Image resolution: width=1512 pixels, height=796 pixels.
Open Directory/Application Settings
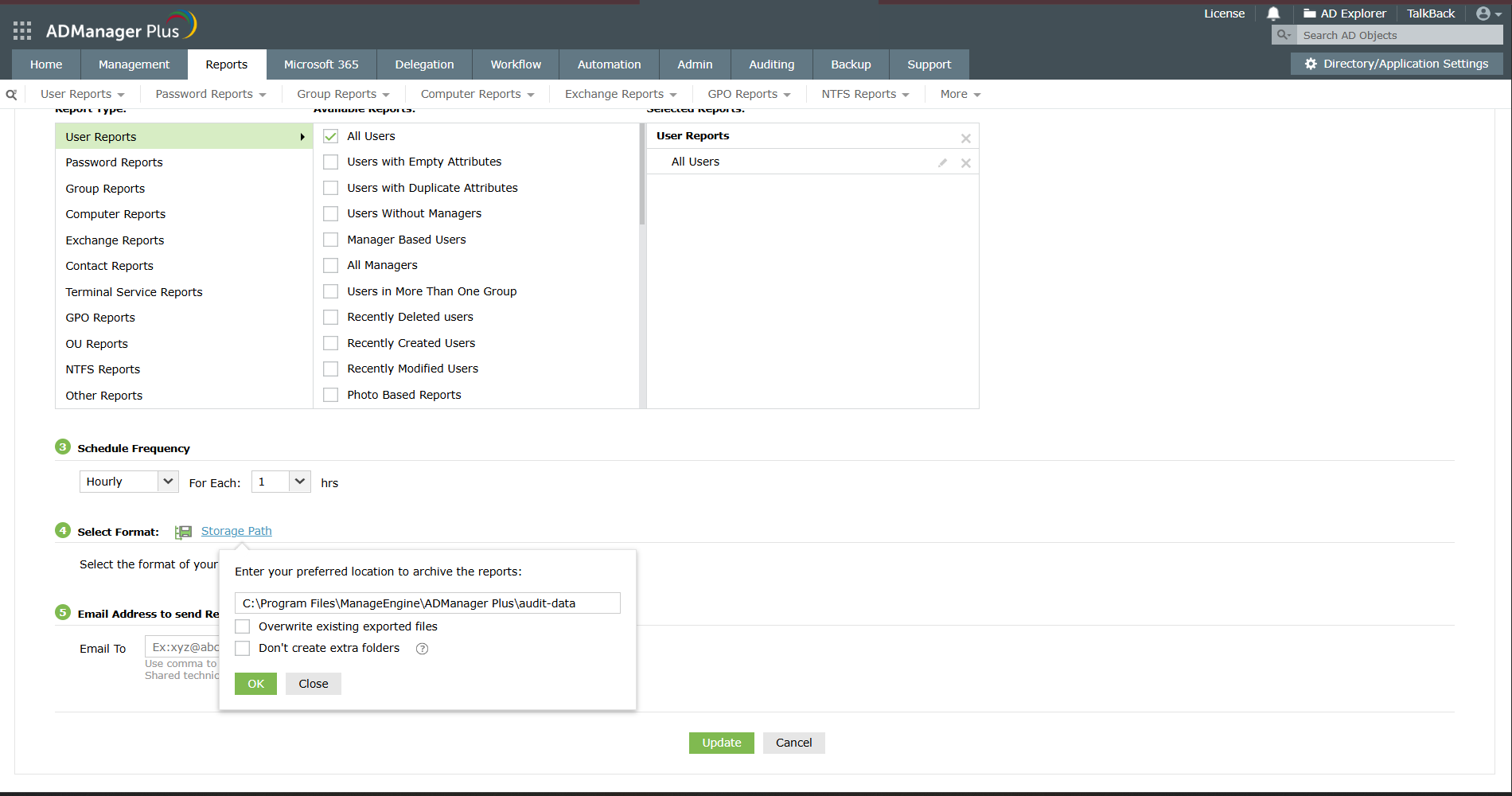pos(1397,64)
